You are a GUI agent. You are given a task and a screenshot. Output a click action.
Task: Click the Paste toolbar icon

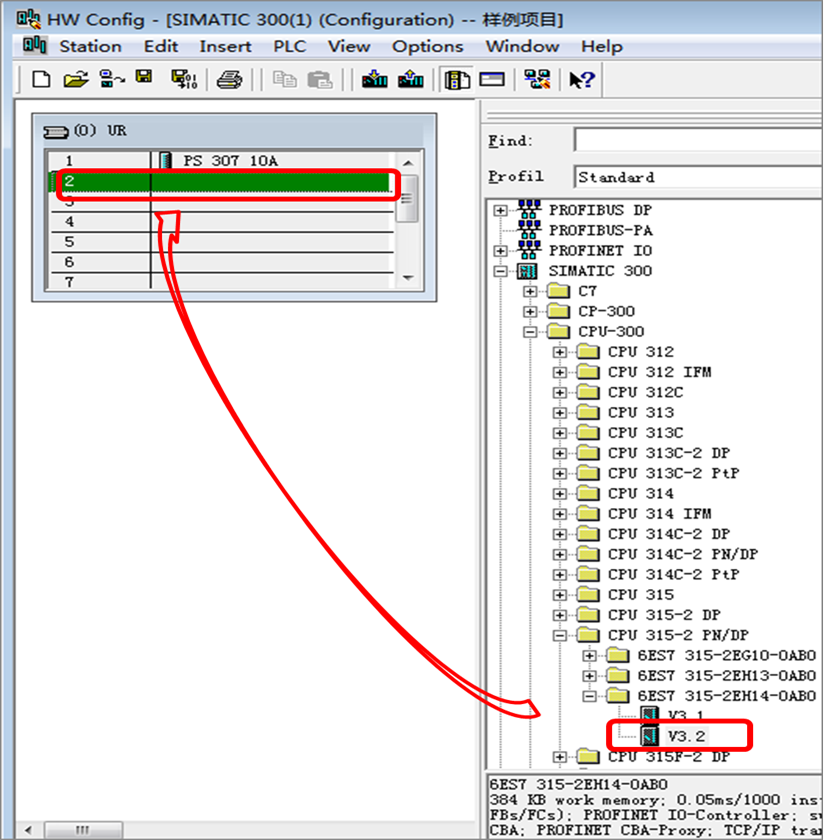click(x=320, y=80)
